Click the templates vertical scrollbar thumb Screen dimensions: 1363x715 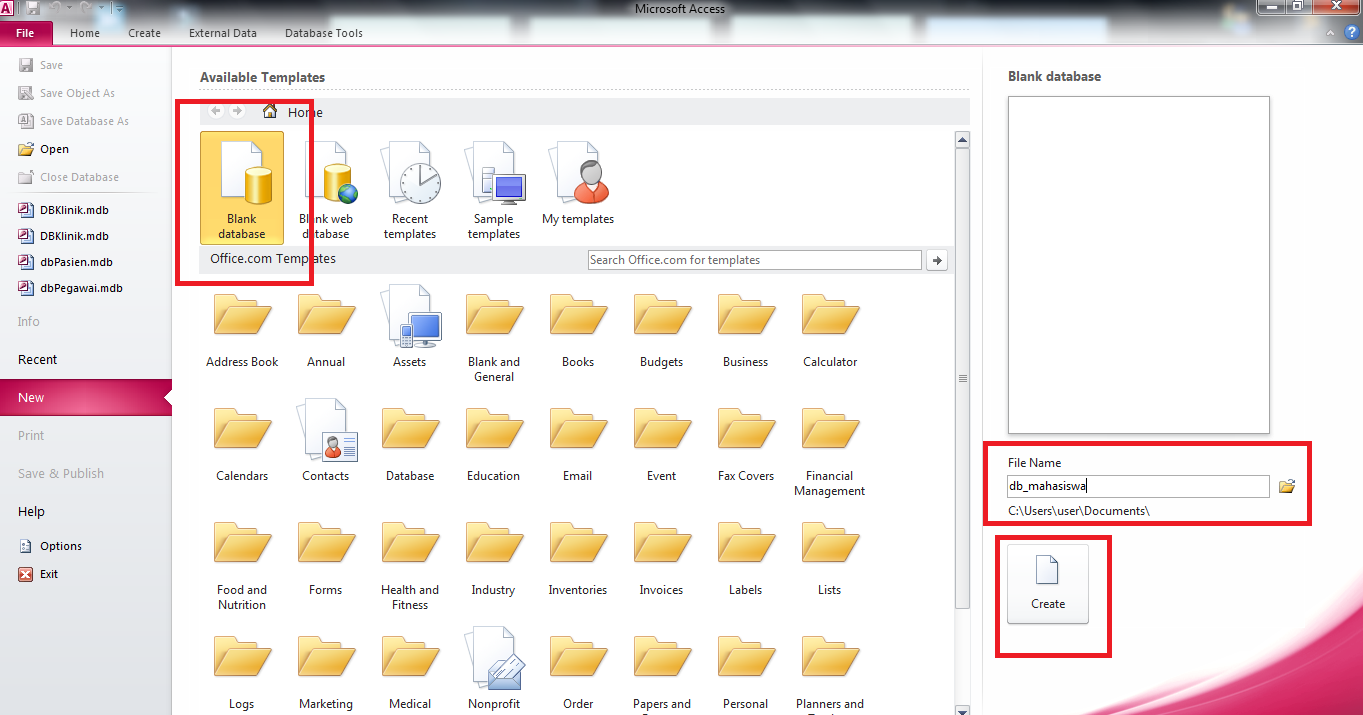click(962, 378)
